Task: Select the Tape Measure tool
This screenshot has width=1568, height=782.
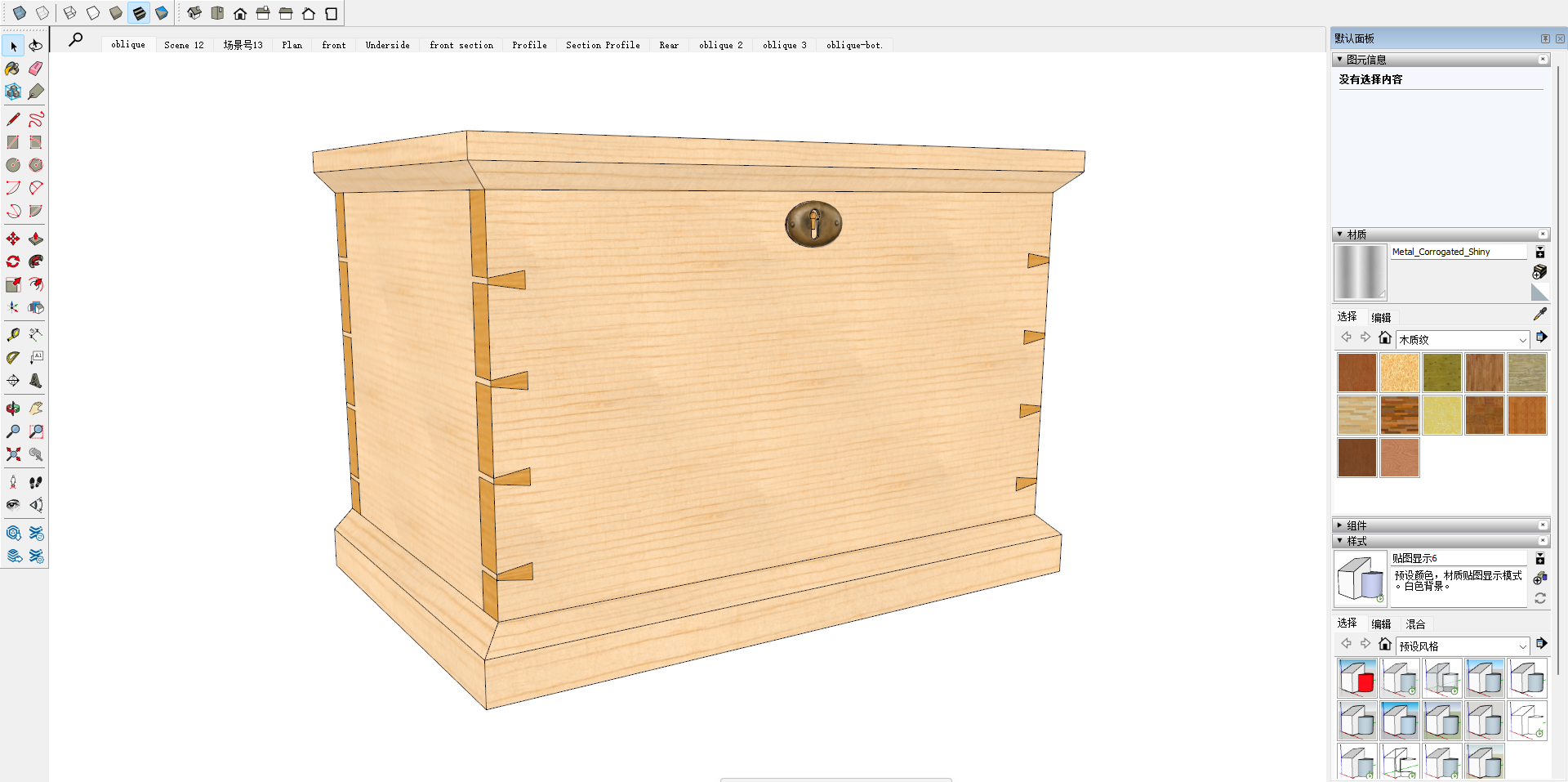Action: pyautogui.click(x=13, y=335)
